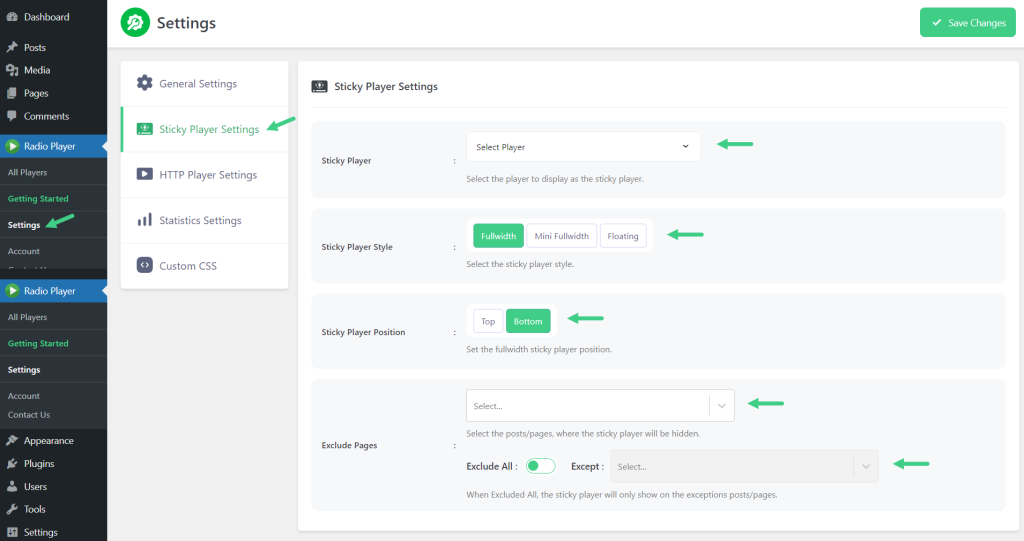Screen dimensions: 1024x541
Task: Open the Dashboard menu item
Action: click(x=54, y=17)
